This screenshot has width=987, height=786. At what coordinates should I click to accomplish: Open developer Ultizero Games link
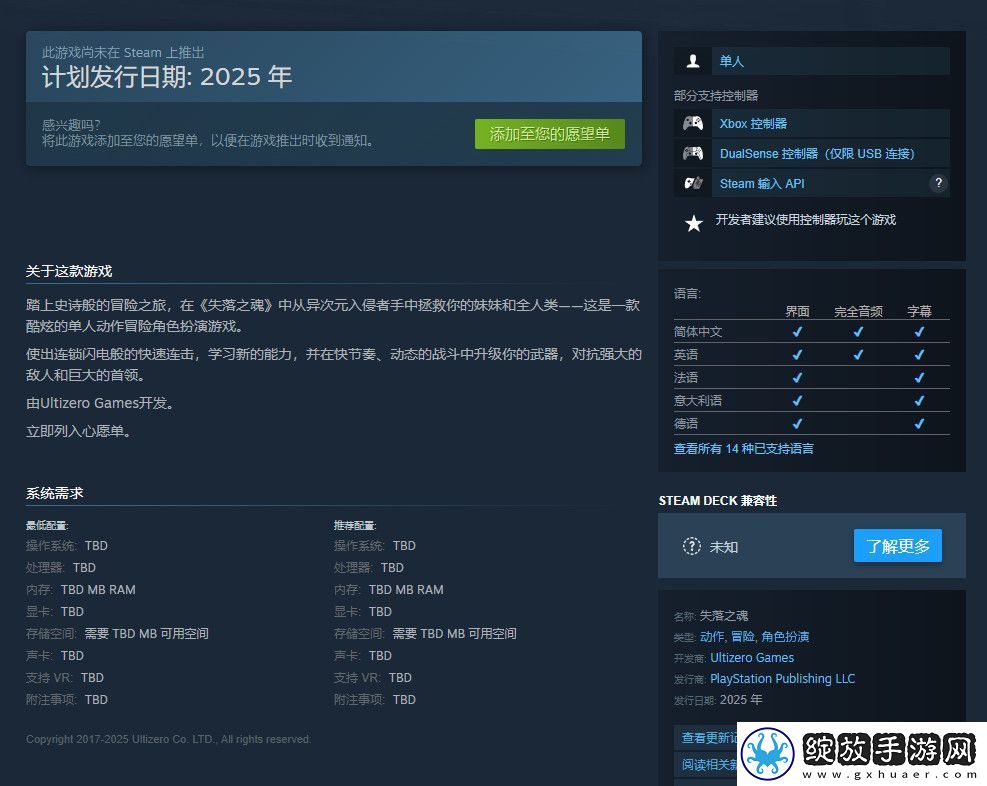(752, 658)
